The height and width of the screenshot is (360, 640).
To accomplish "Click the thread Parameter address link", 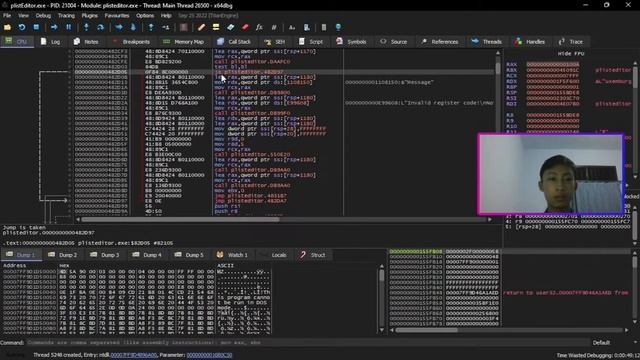I will (x=209, y=355).
